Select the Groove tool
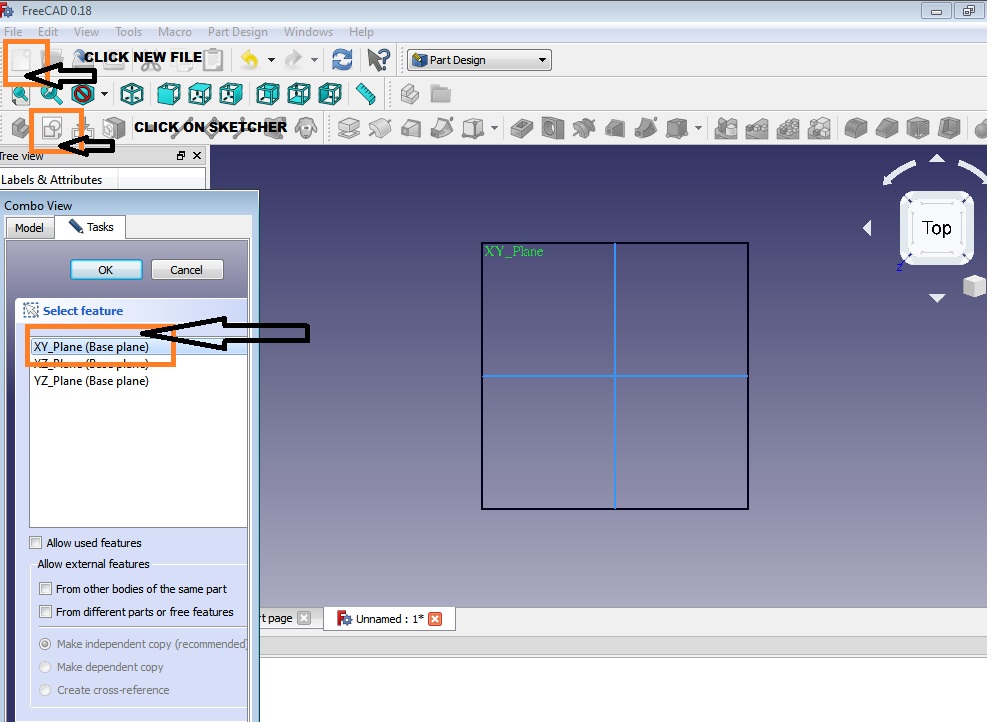The image size is (994, 722). tap(584, 129)
